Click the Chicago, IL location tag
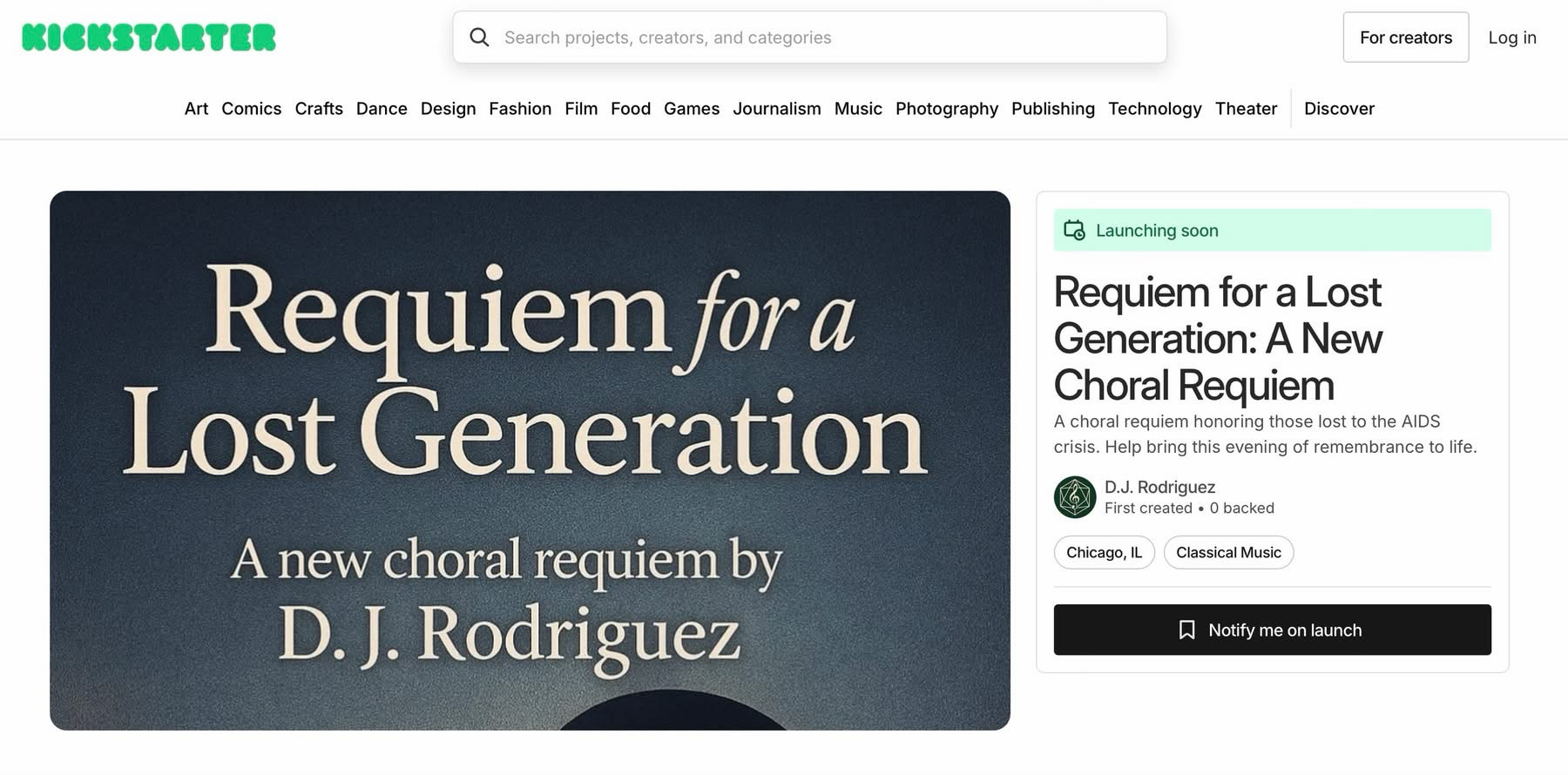This screenshot has height=775, width=1568. (1104, 553)
